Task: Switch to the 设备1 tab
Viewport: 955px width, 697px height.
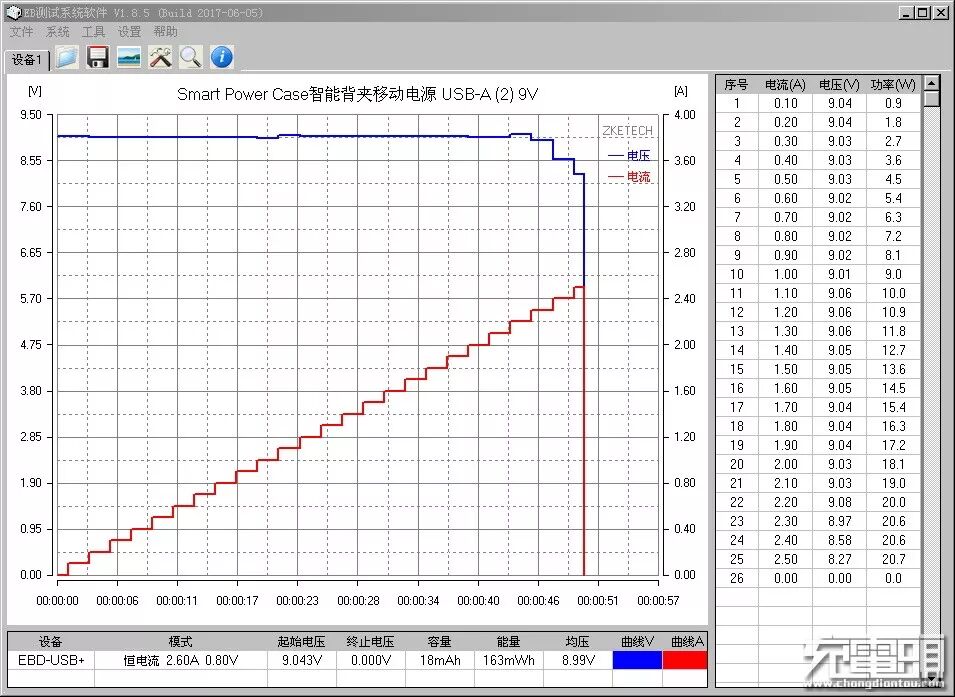Action: click(27, 60)
